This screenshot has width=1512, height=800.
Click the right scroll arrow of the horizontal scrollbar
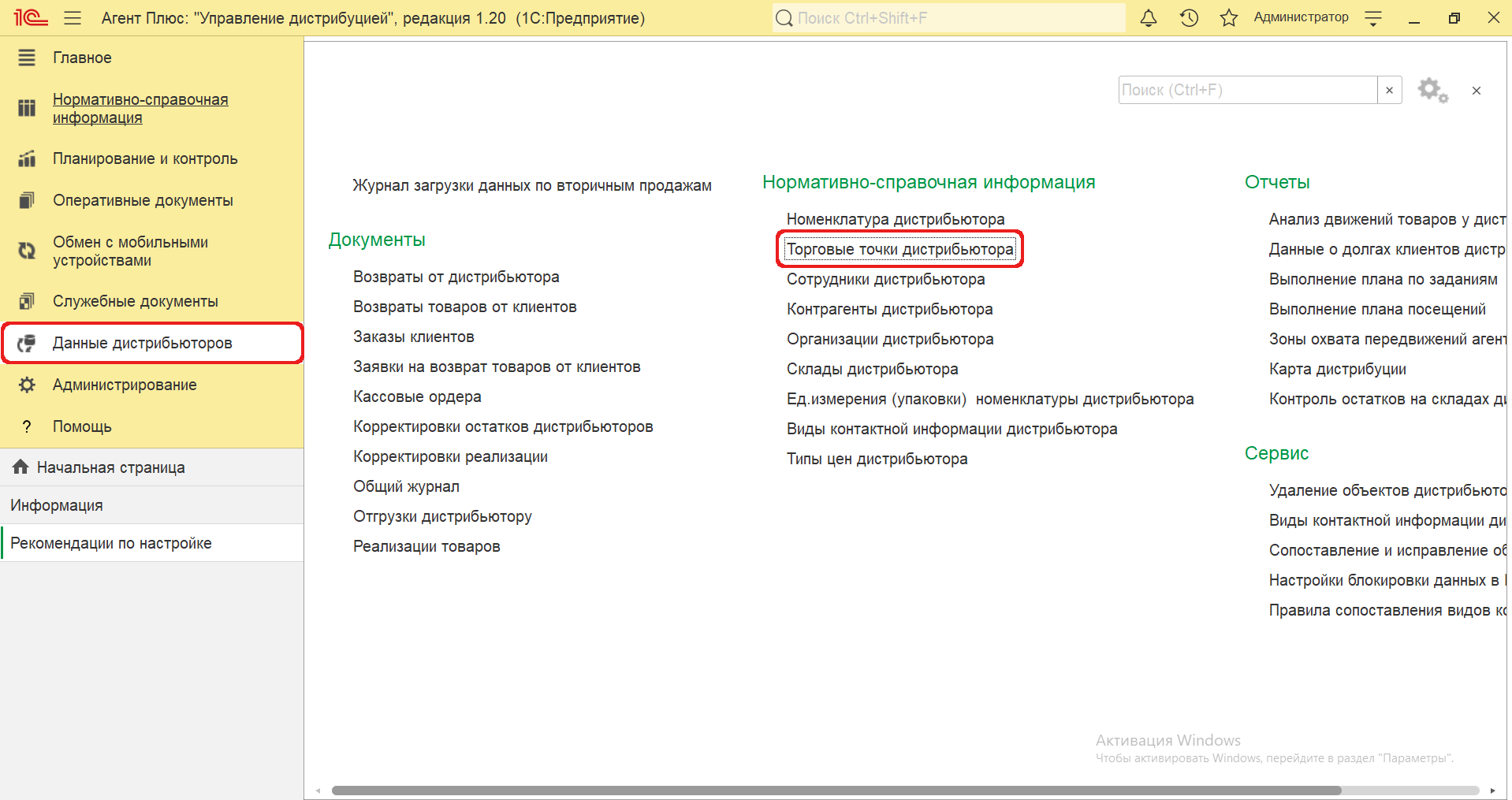pos(1492,791)
